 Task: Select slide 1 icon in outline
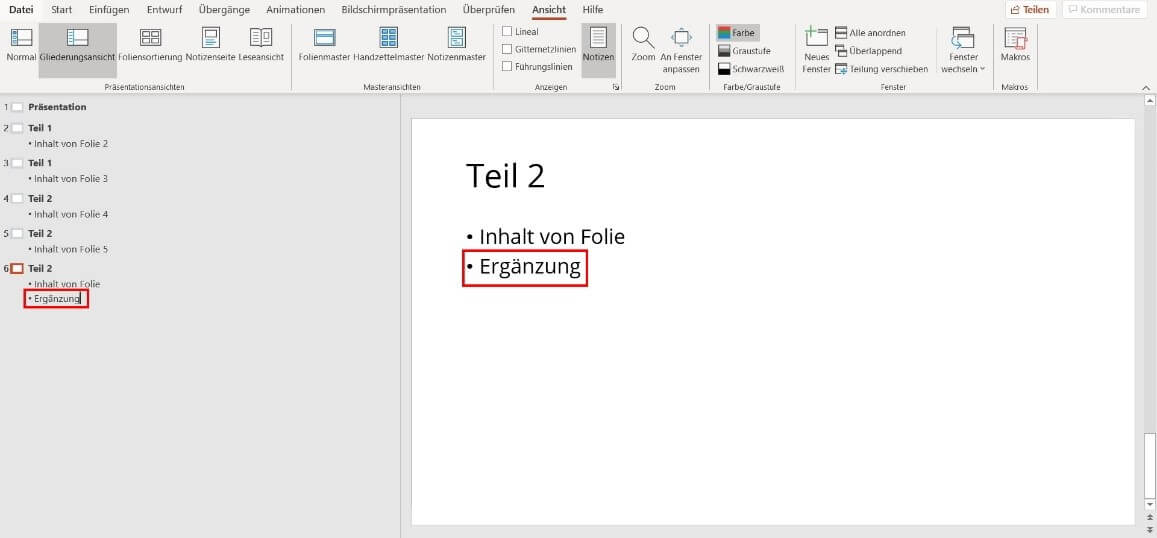pos(17,107)
